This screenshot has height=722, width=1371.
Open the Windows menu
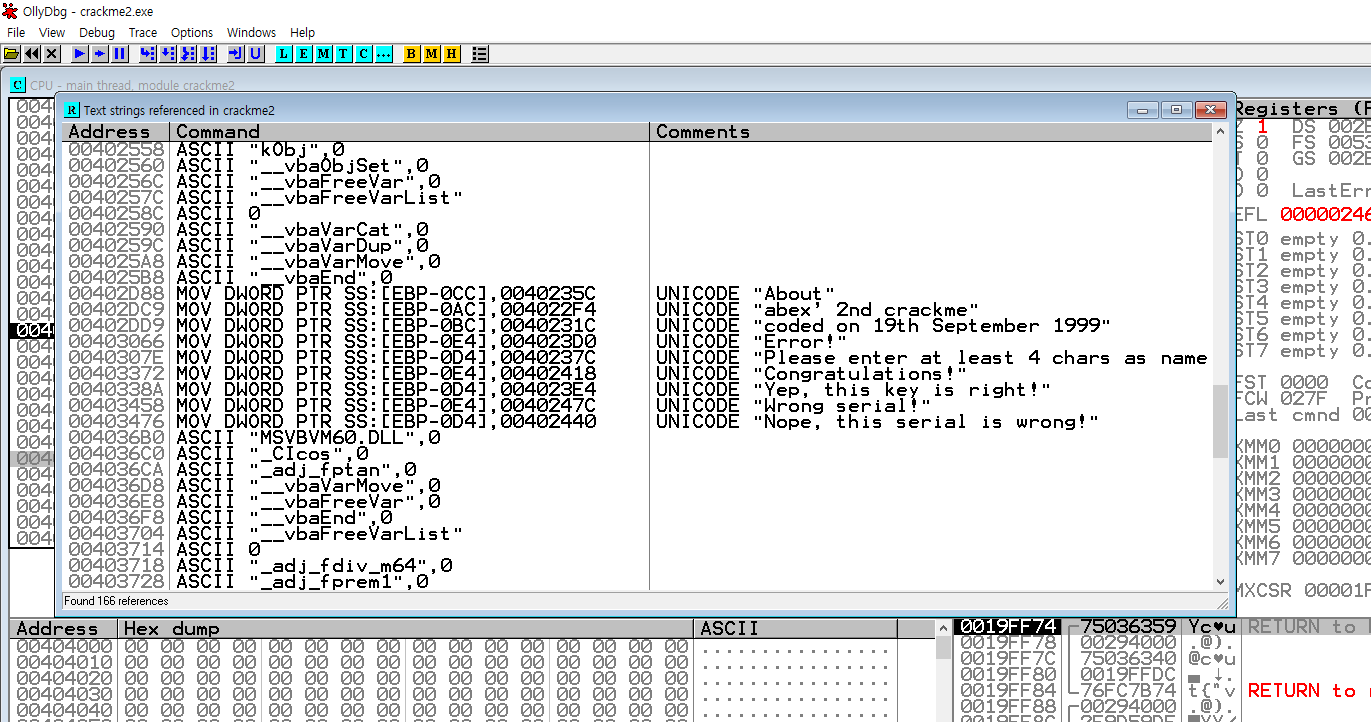point(251,33)
